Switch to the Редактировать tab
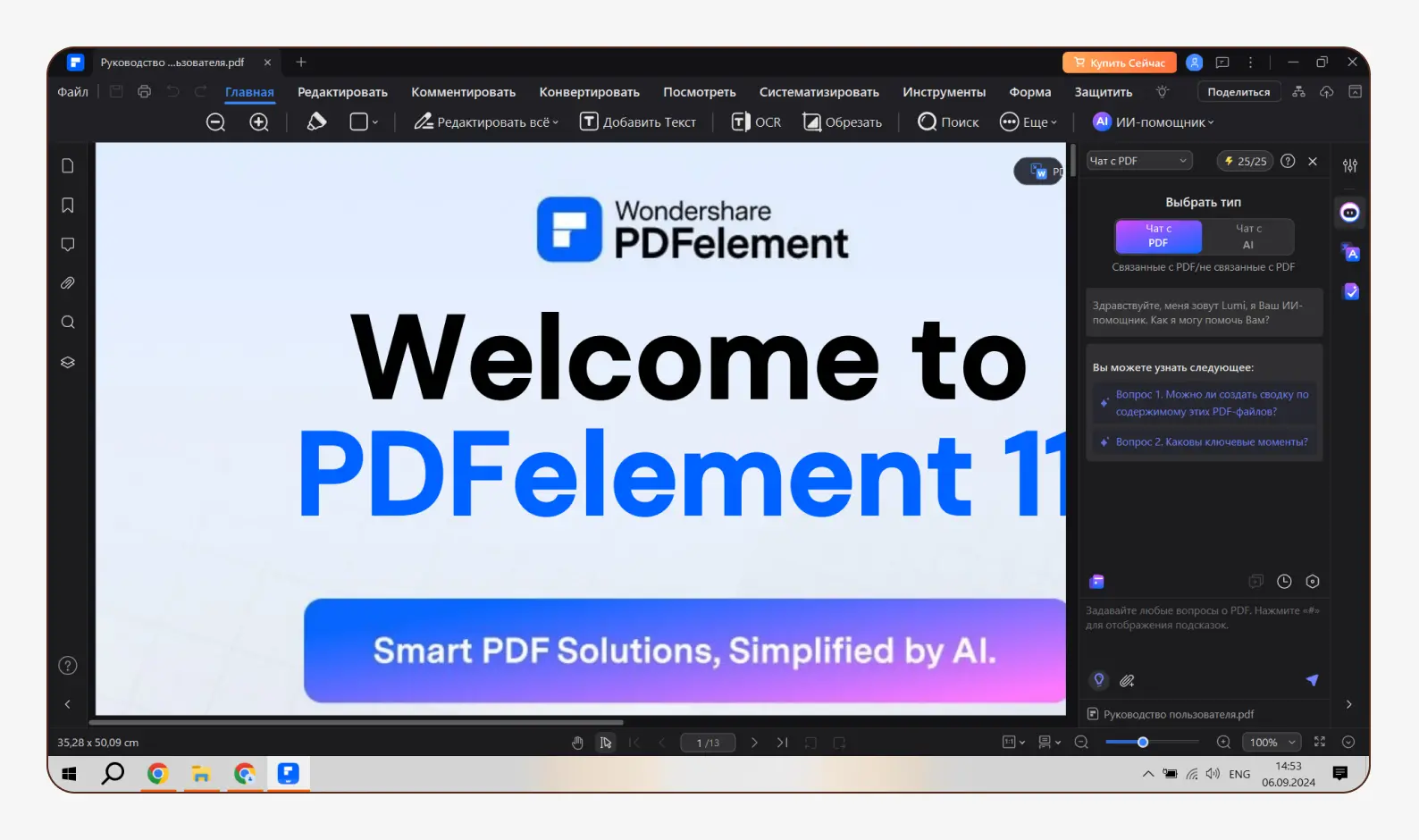 (x=342, y=92)
